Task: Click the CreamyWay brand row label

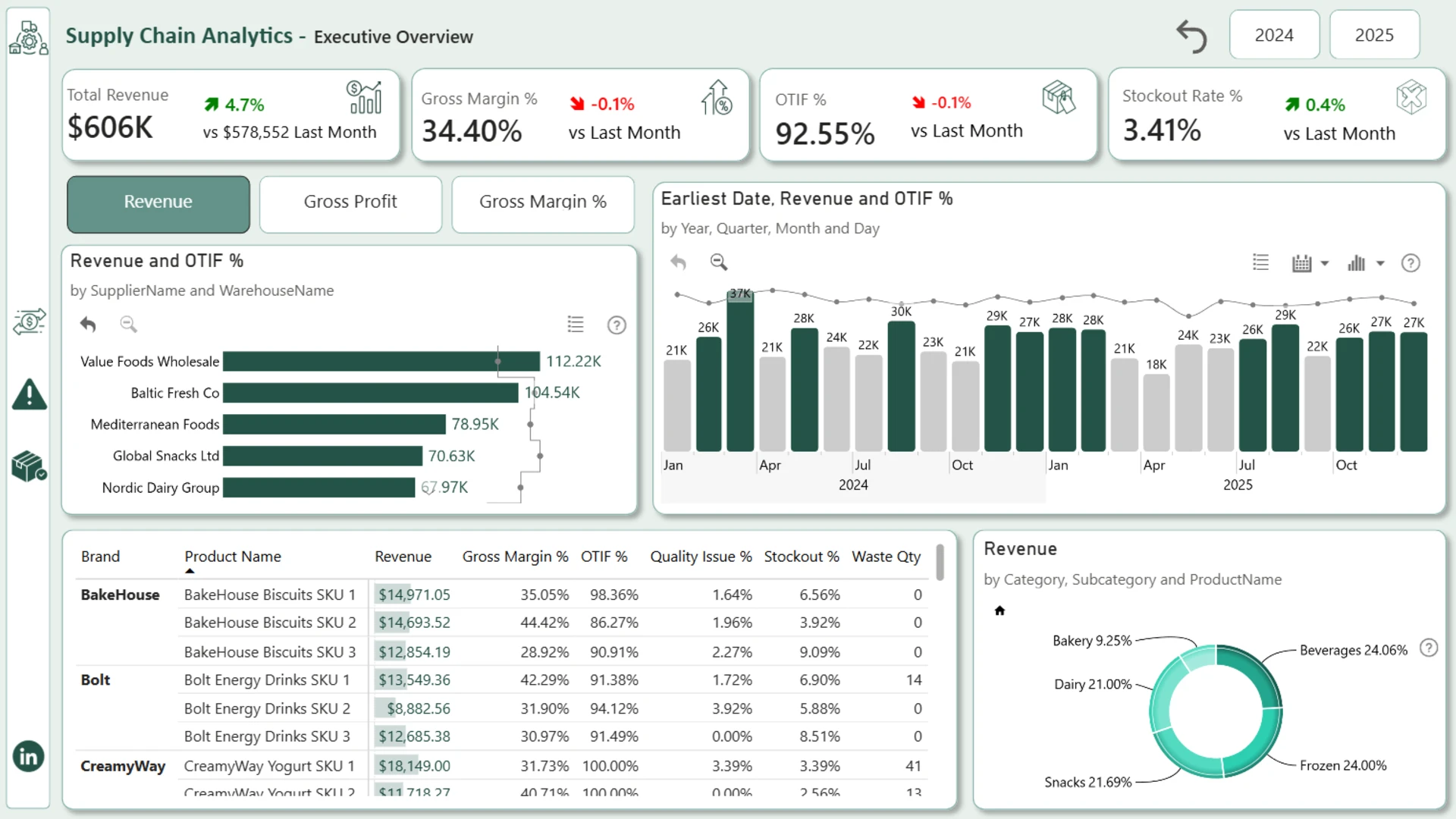Action: [123, 766]
